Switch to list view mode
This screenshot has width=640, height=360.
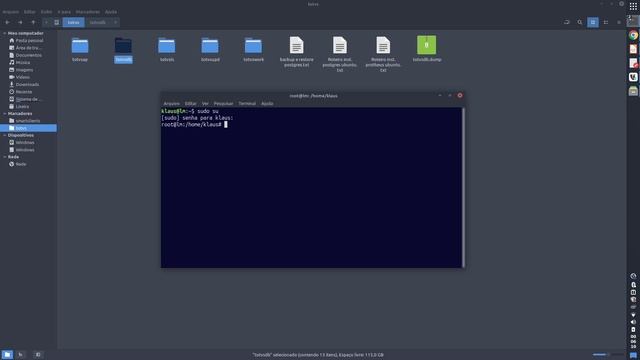(606, 22)
